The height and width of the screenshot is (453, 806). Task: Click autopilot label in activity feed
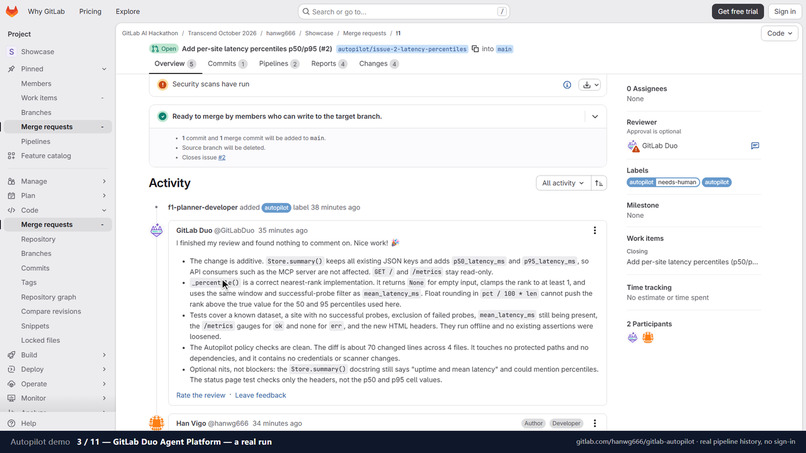pyautogui.click(x=276, y=208)
